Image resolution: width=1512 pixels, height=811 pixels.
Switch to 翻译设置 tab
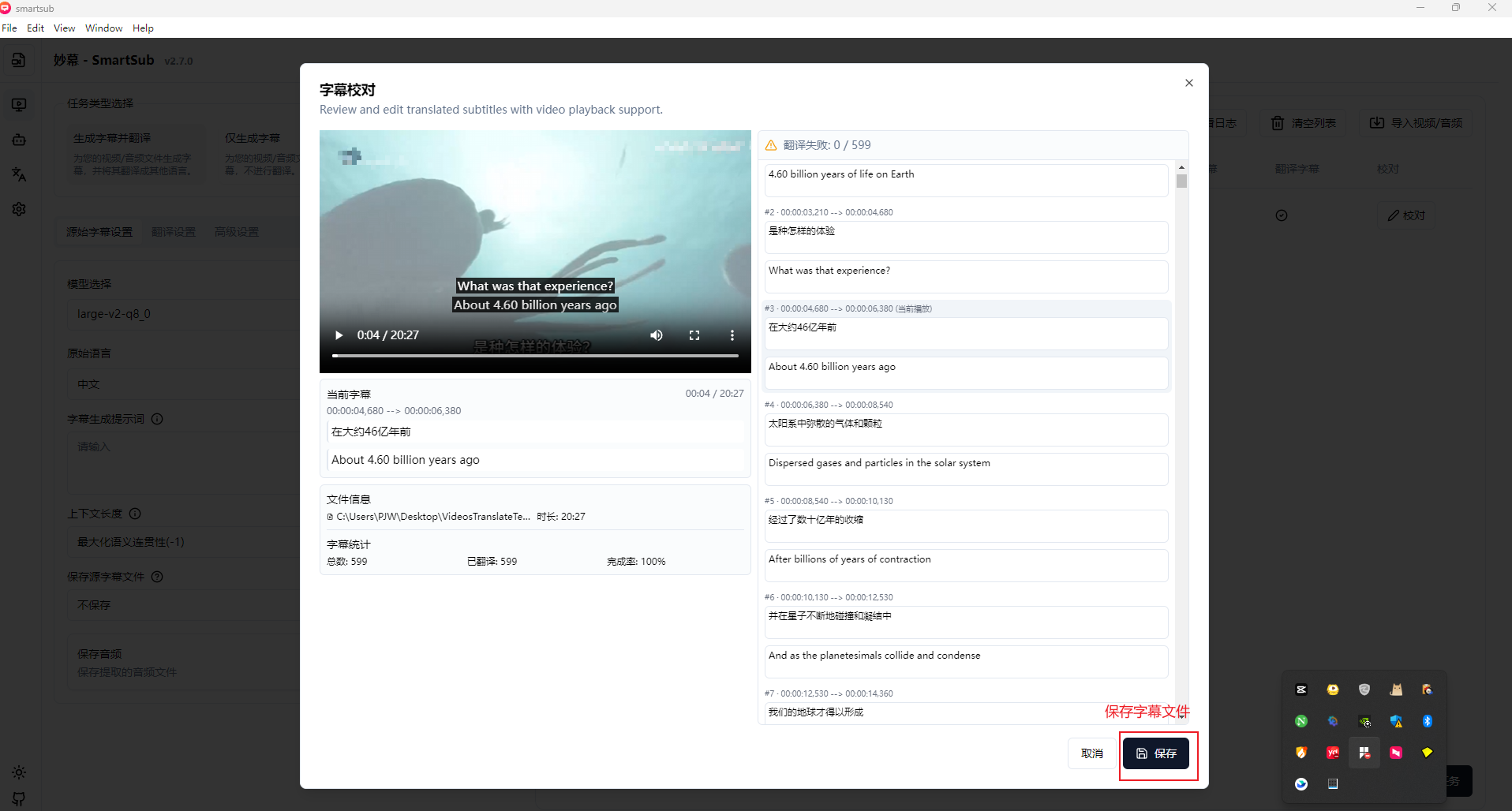(174, 232)
